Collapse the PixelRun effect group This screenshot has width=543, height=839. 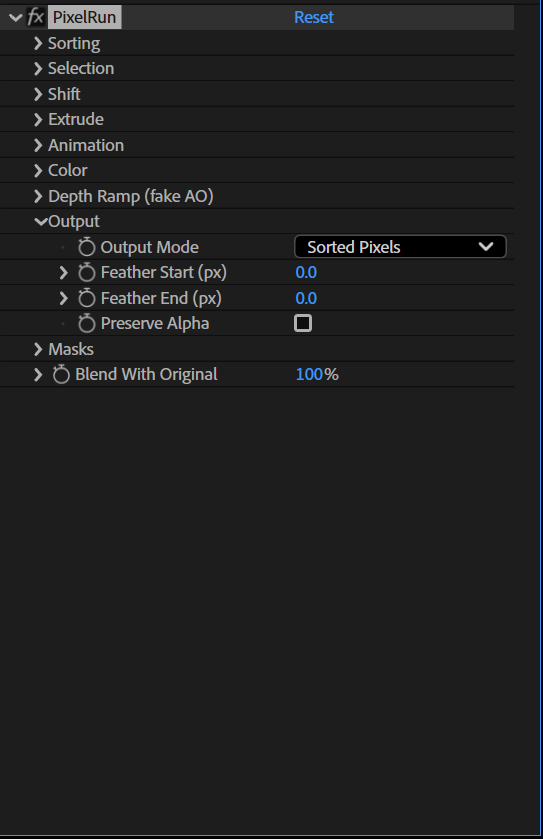[x=16, y=18]
